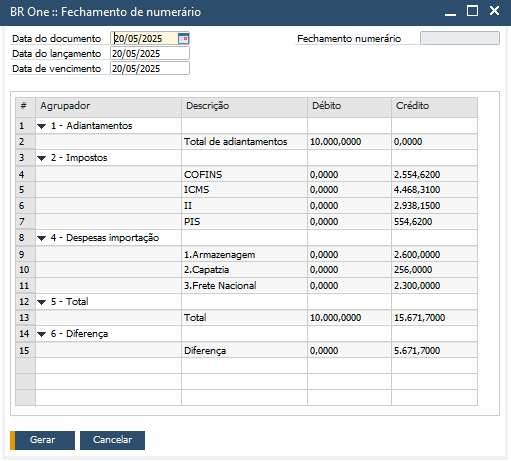Viewport: 511px width, 461px height.
Task: Click the Fechamento numerário field
Action: 460,38
